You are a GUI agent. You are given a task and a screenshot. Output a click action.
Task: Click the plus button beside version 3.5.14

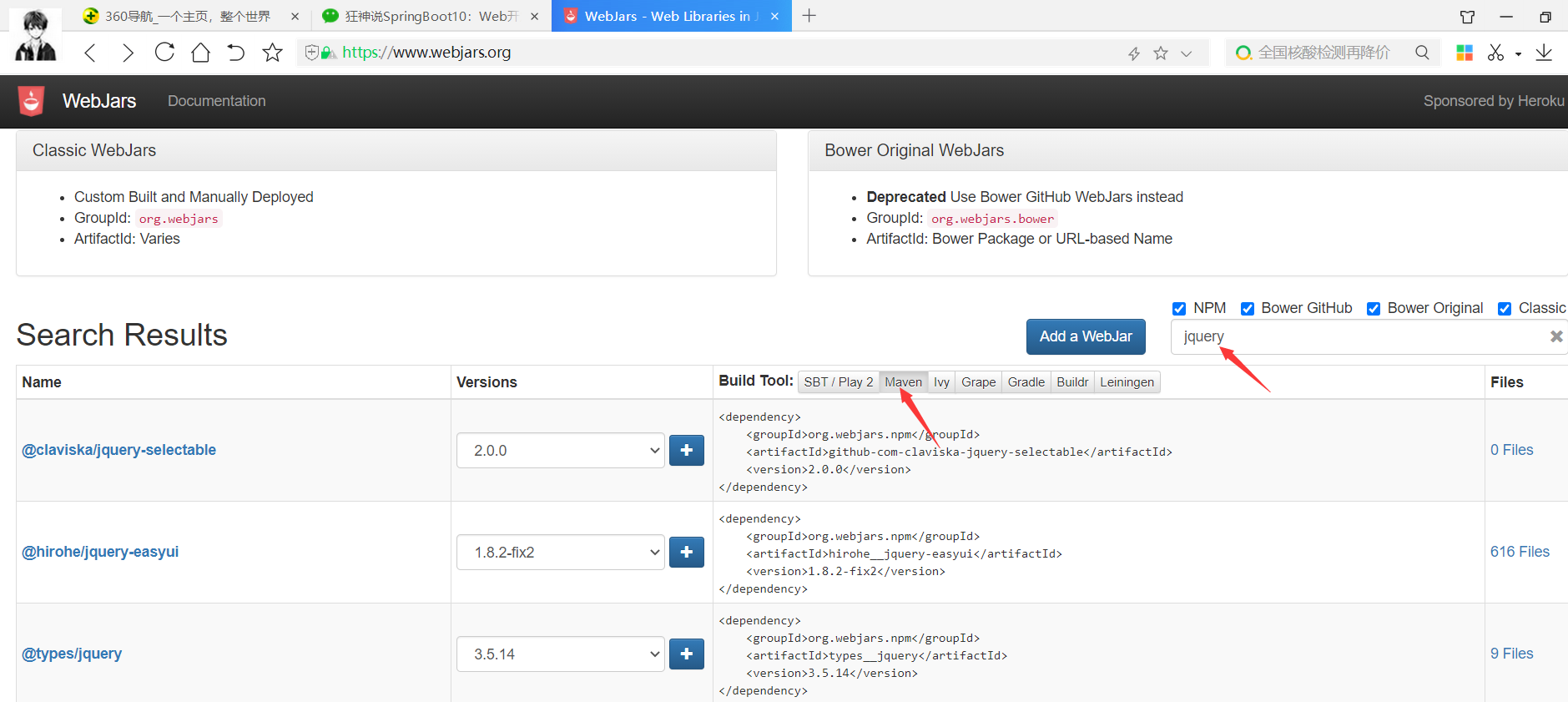click(x=687, y=654)
